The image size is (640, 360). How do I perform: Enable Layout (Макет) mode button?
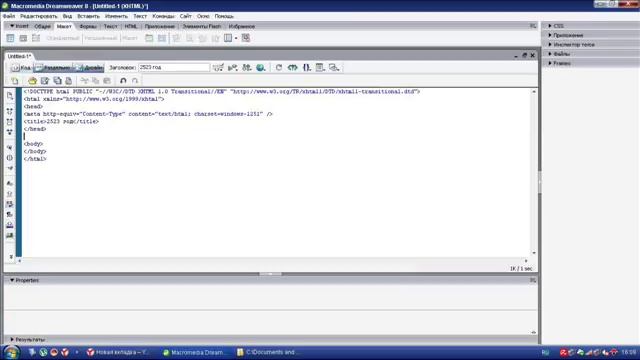(x=130, y=38)
